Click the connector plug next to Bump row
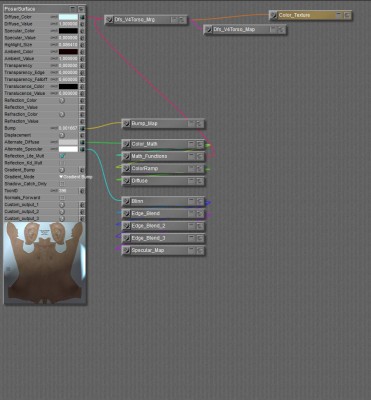Viewport: 371px width, 400px height. 82,128
